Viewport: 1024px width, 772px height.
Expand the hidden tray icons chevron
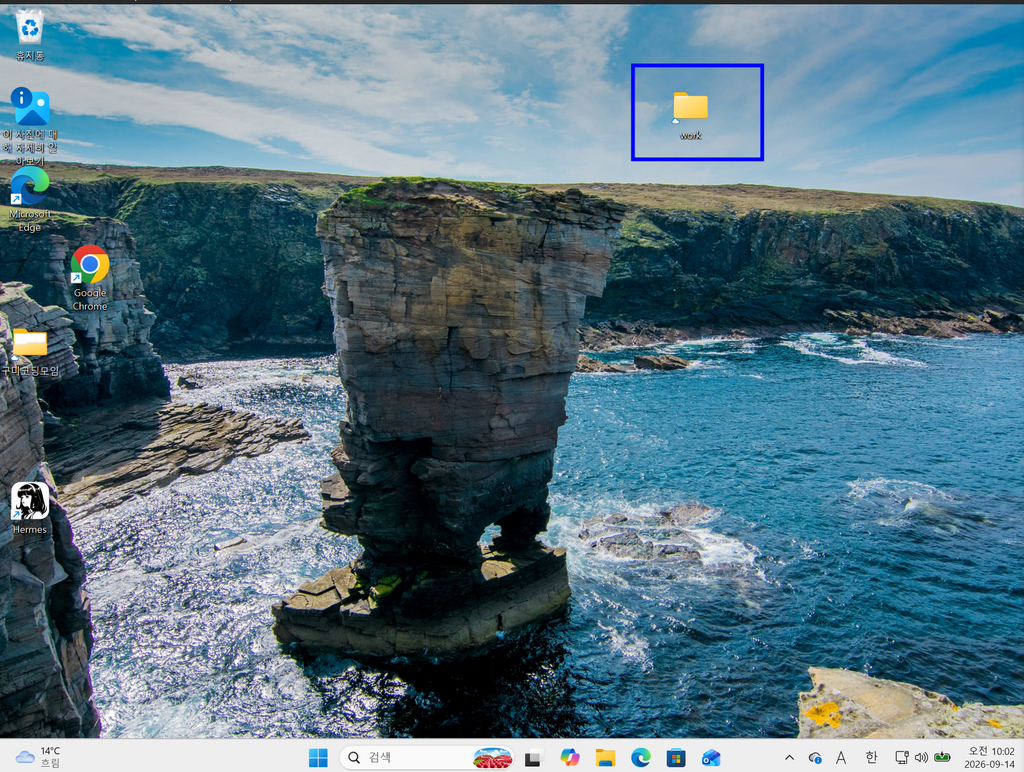(789, 758)
